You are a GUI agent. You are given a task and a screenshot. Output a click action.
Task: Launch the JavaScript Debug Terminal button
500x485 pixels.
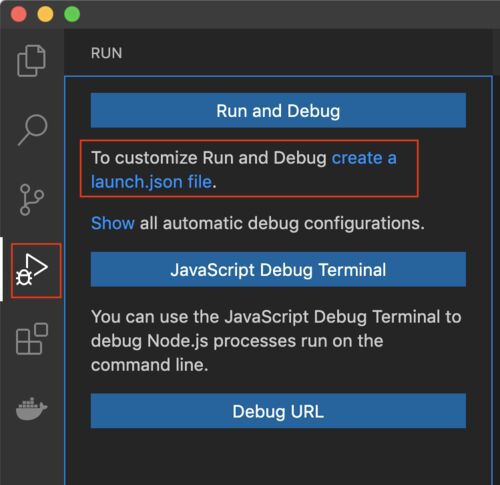(x=278, y=269)
